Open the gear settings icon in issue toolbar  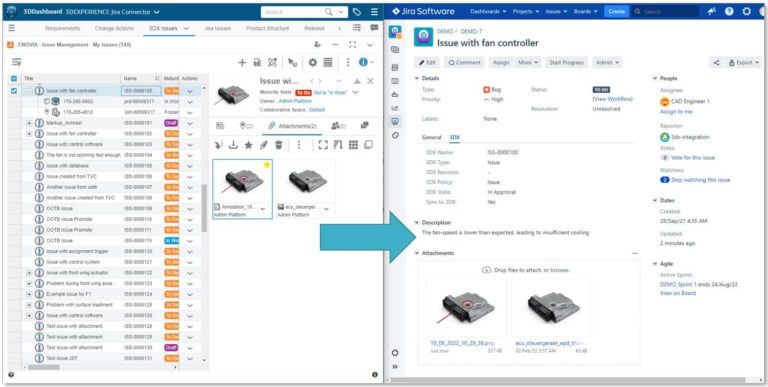[x=312, y=62]
